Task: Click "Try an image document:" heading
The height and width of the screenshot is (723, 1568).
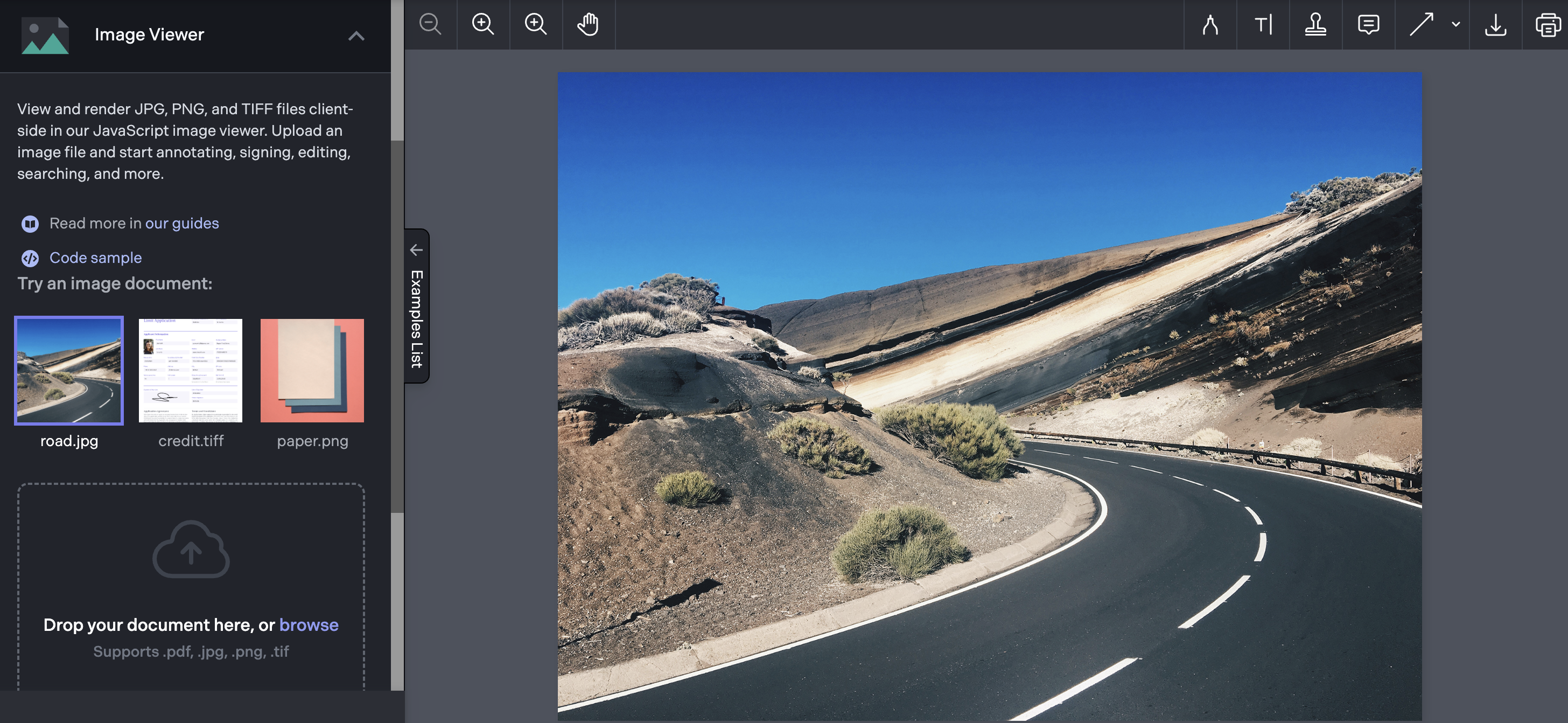Action: coord(115,283)
